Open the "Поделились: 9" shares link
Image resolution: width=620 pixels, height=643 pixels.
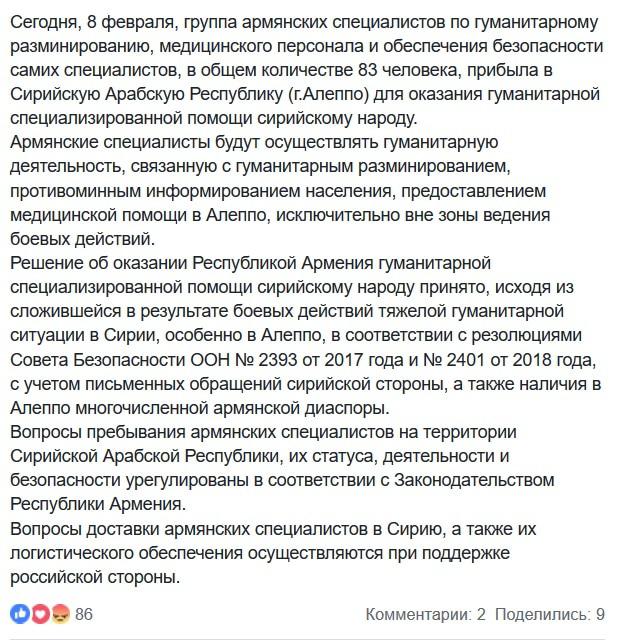pyautogui.click(x=549, y=613)
